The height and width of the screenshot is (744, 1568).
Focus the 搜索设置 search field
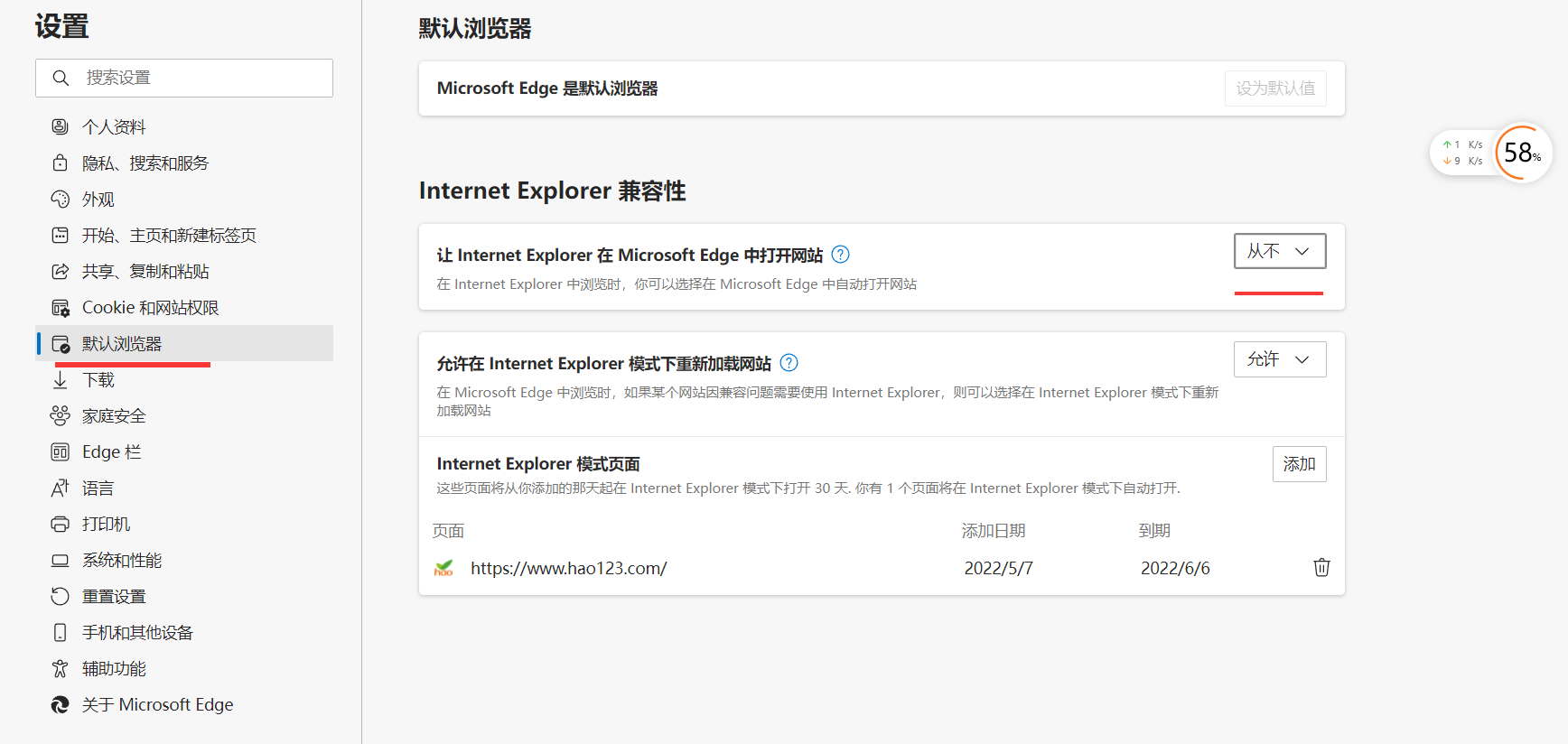point(184,78)
